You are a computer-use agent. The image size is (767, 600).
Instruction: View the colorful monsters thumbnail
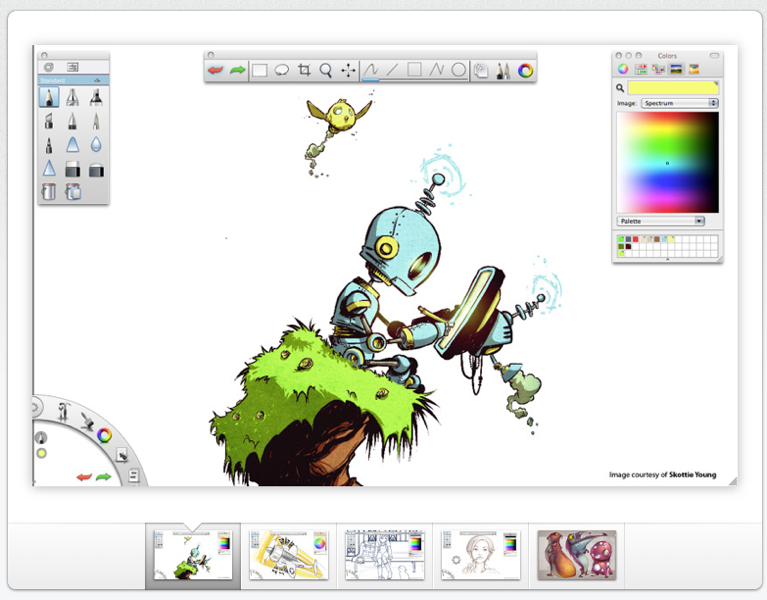(577, 556)
